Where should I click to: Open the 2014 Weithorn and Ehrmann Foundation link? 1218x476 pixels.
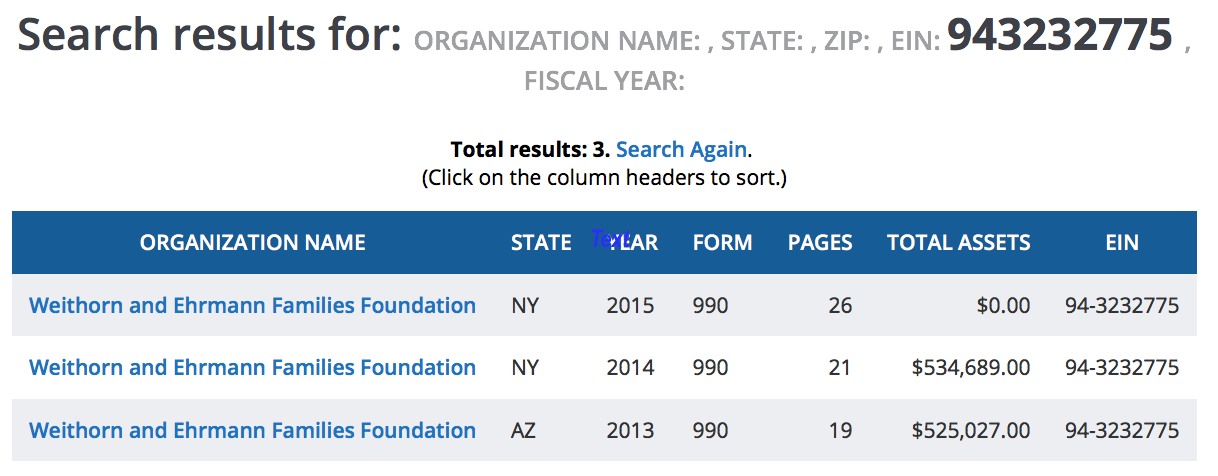252,368
